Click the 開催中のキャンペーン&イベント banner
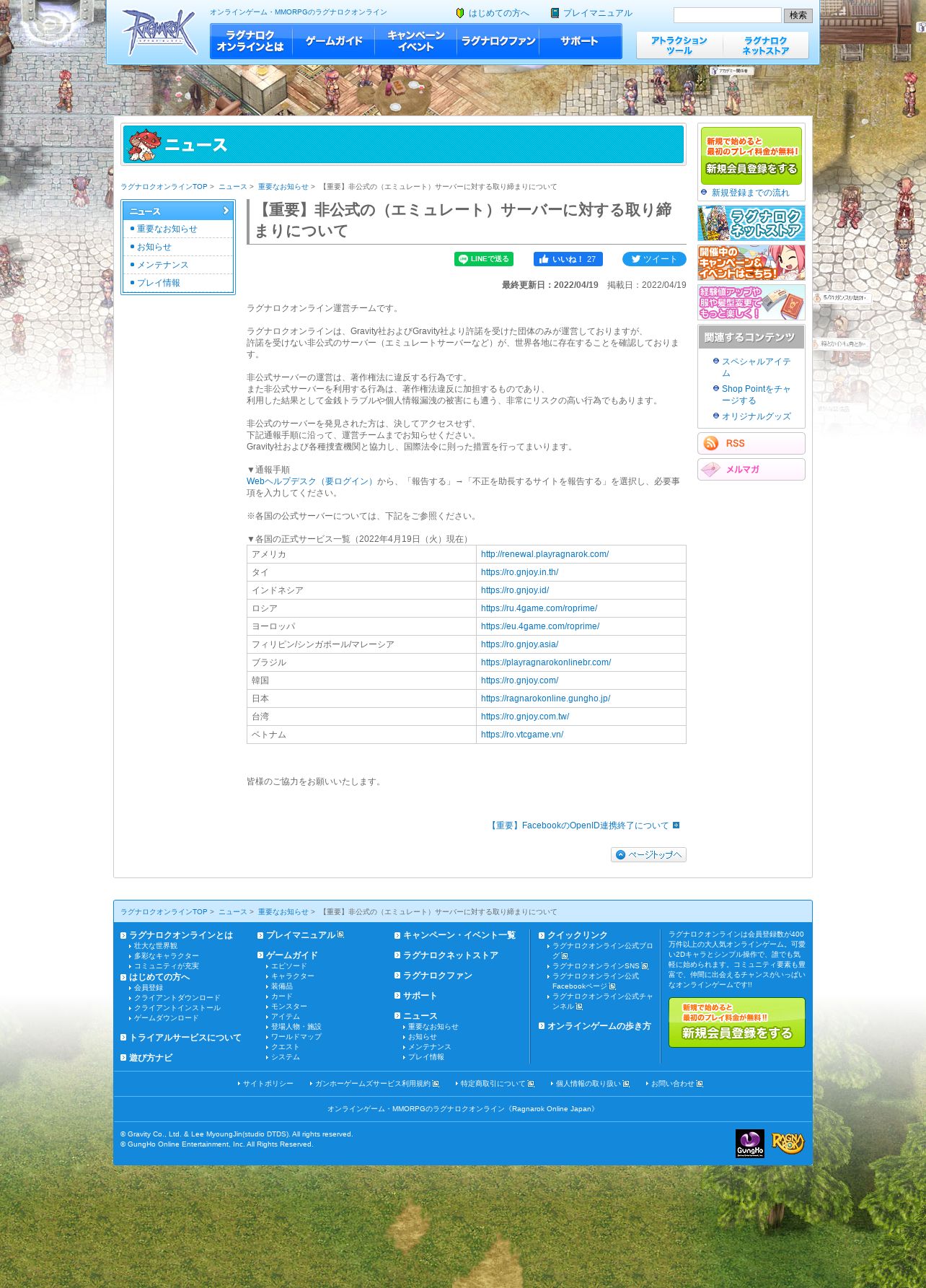 pos(751,263)
